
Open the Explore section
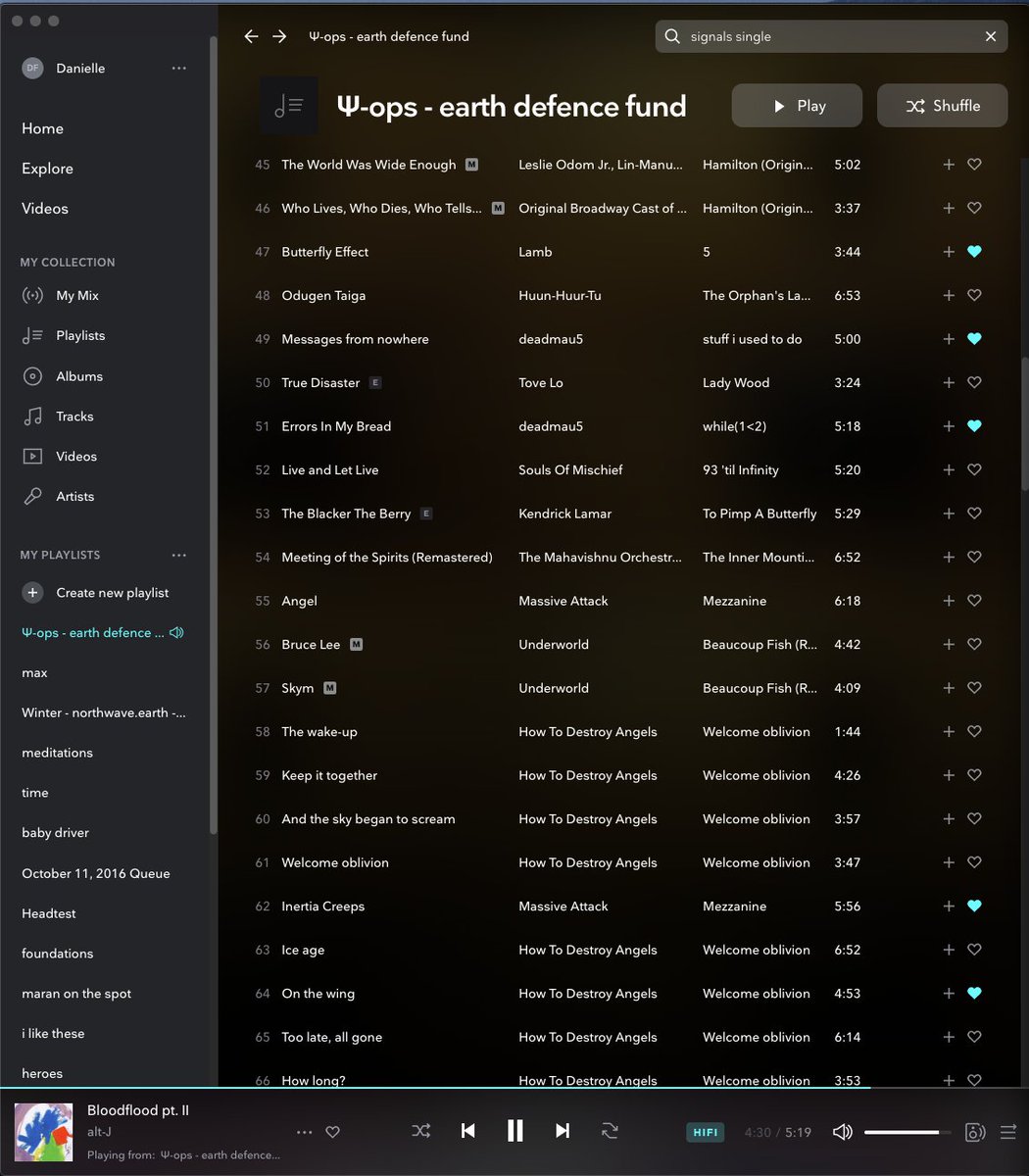click(47, 169)
